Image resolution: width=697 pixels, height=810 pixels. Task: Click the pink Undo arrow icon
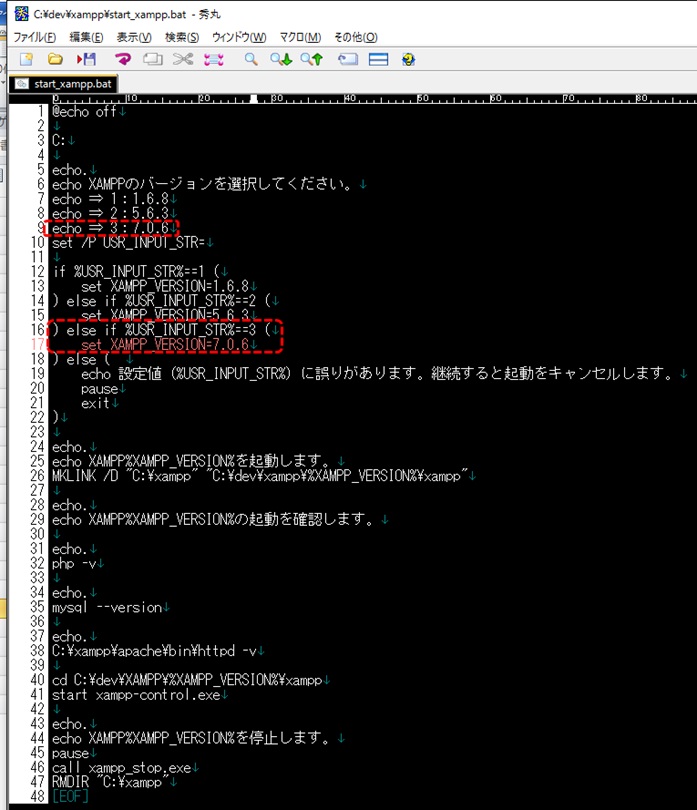[x=123, y=60]
